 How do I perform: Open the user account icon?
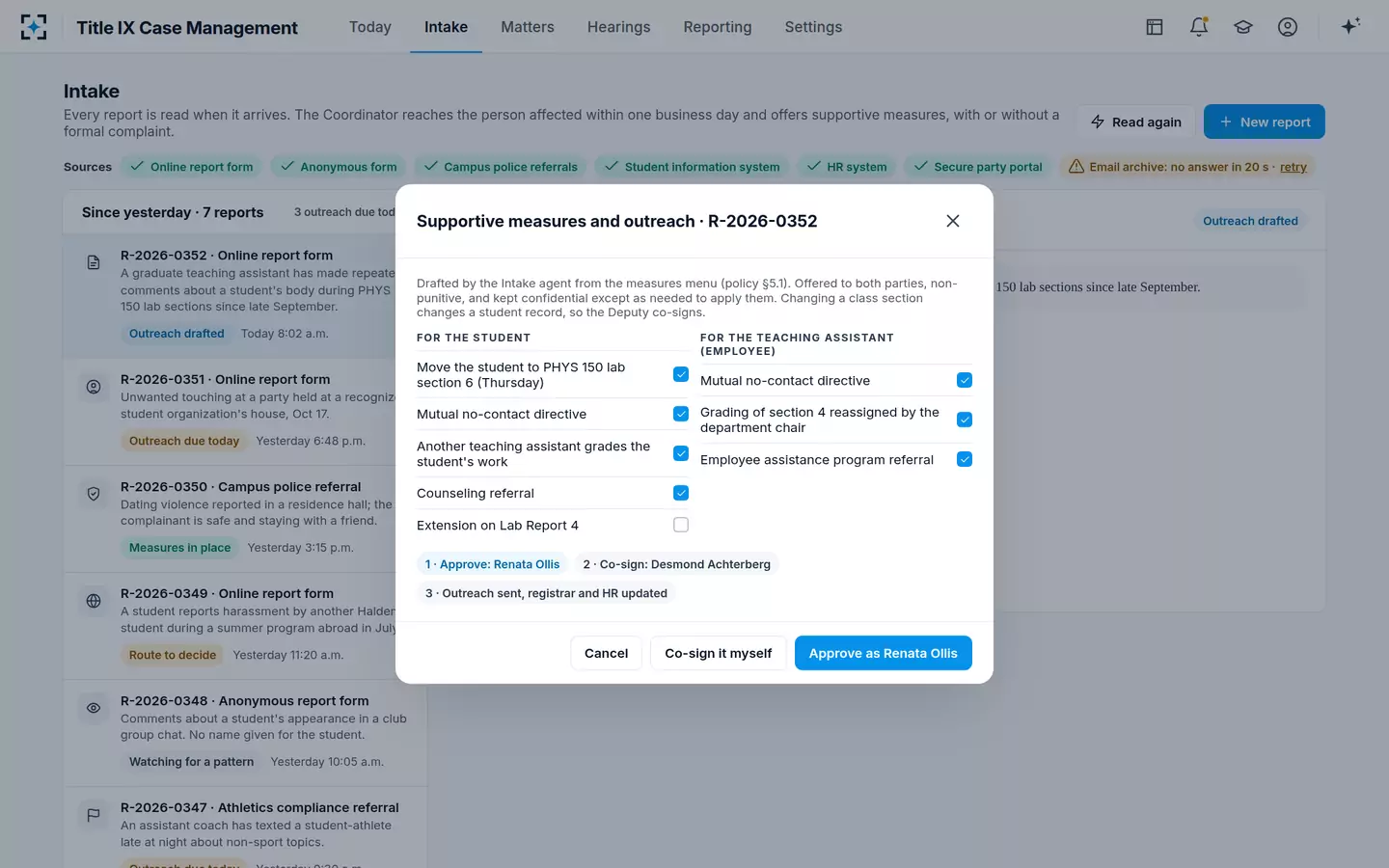pos(1288,27)
